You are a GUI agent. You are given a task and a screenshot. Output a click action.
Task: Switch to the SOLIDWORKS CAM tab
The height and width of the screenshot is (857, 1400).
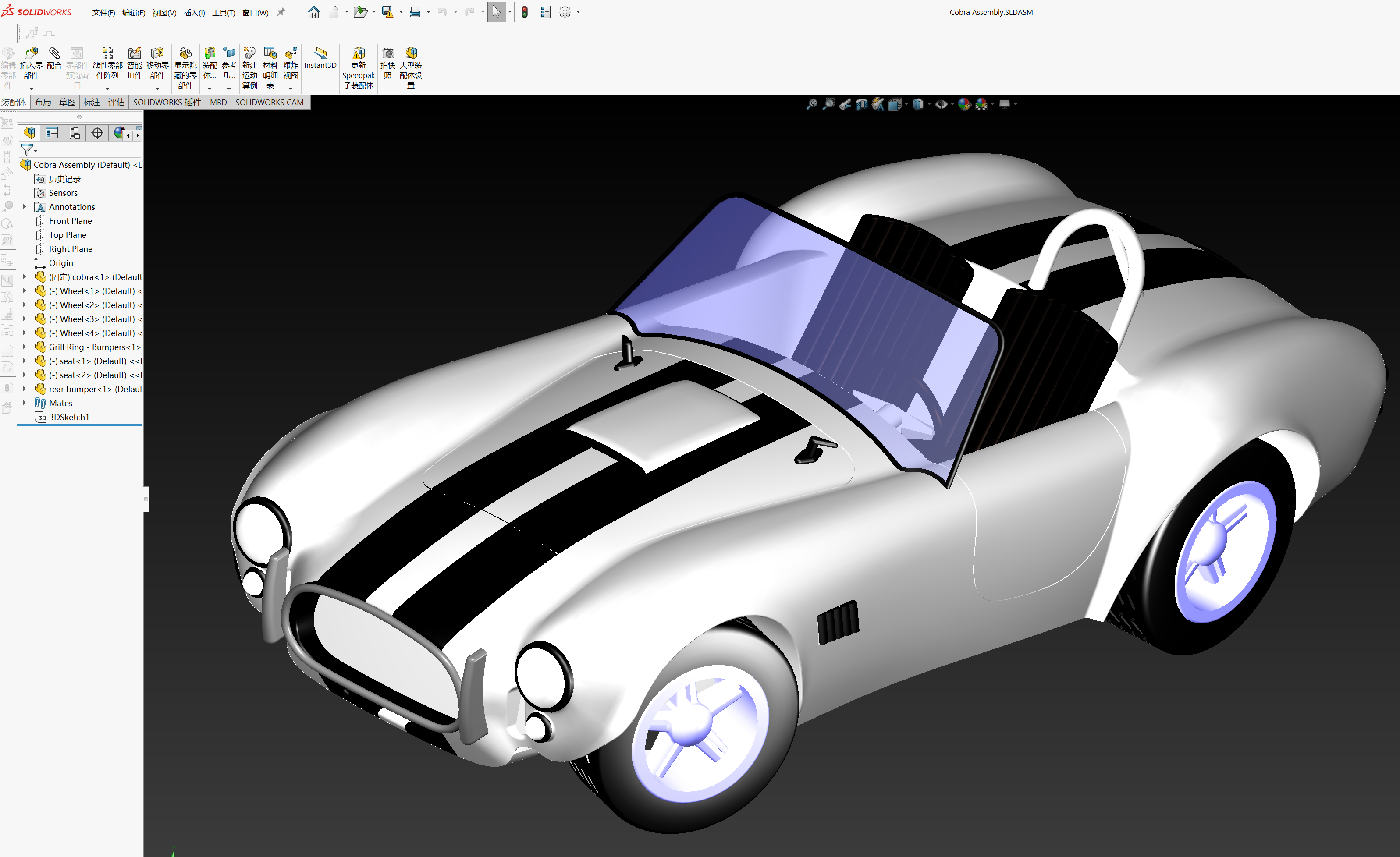[269, 102]
